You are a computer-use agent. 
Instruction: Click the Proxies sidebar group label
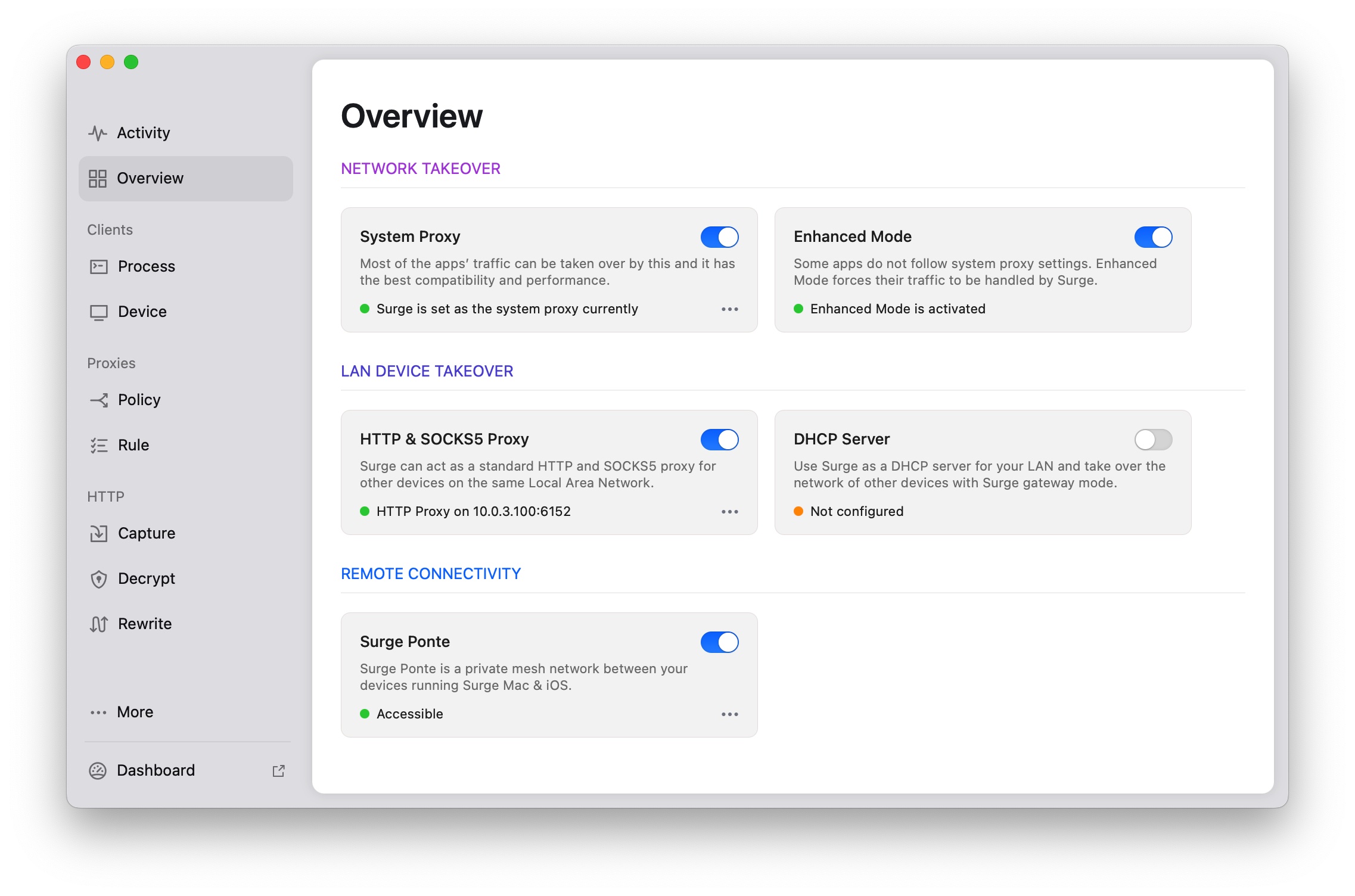pos(111,363)
